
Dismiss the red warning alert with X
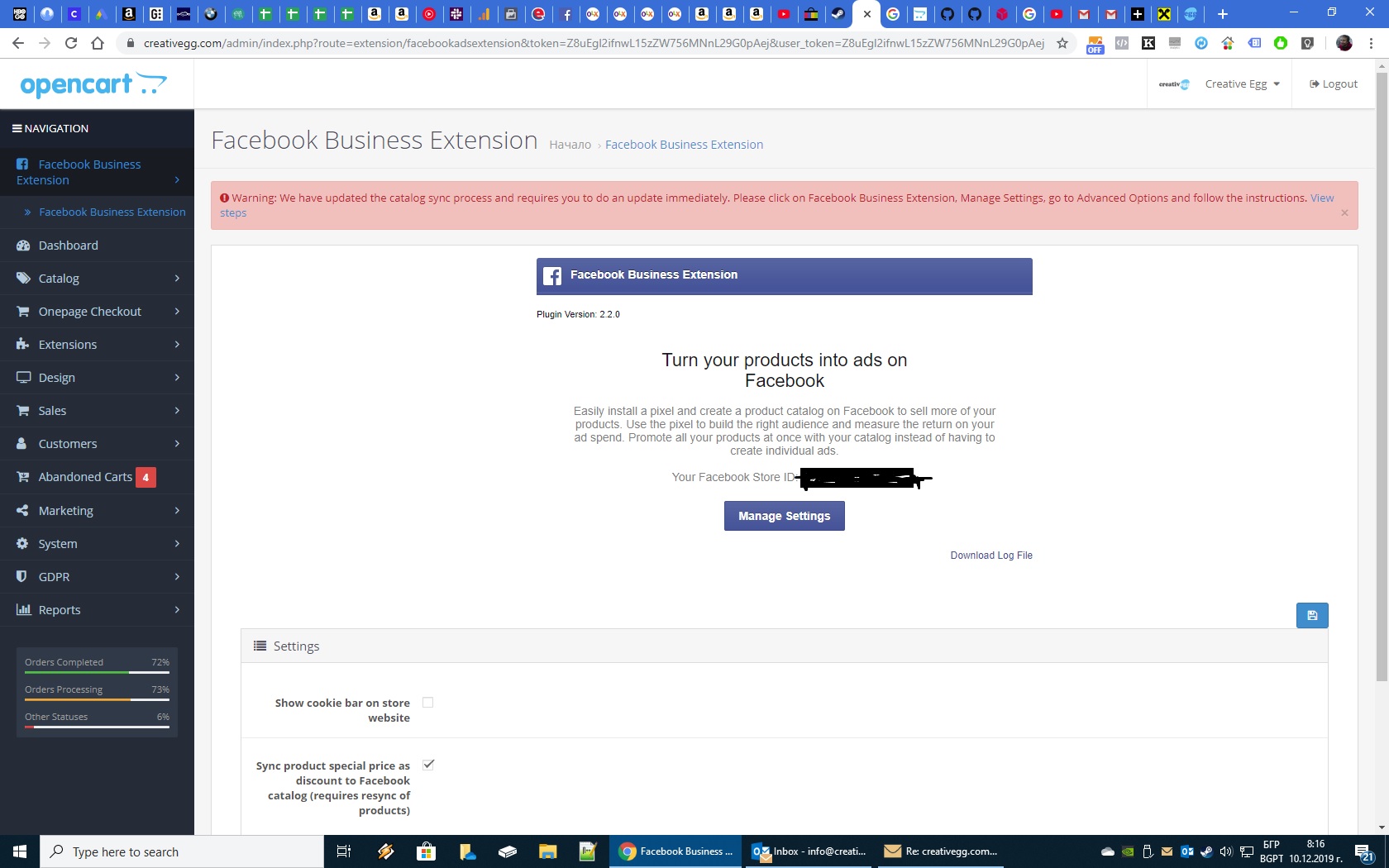coord(1344,212)
